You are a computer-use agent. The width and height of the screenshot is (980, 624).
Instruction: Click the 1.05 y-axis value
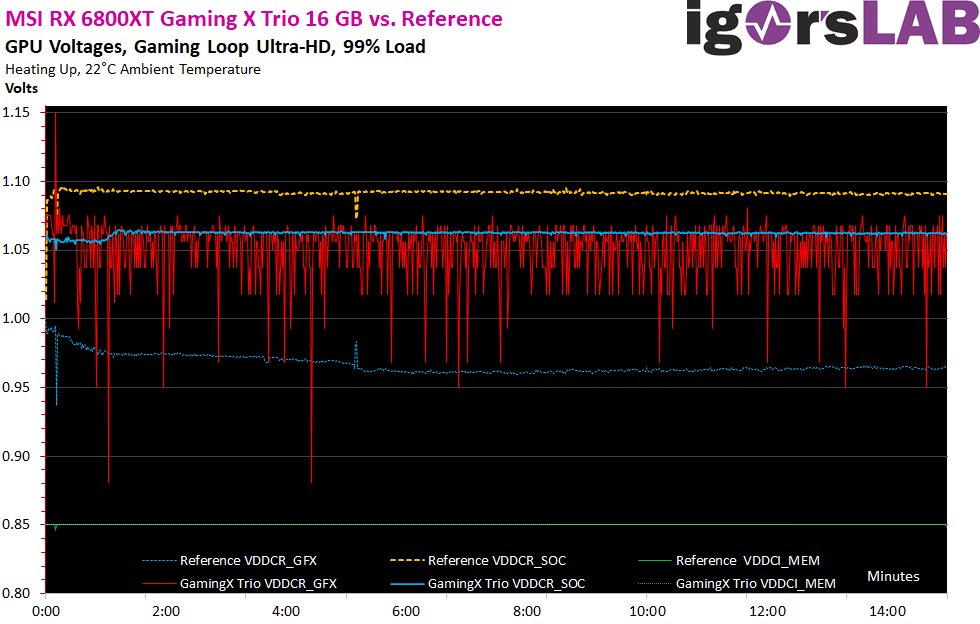pos(16,250)
